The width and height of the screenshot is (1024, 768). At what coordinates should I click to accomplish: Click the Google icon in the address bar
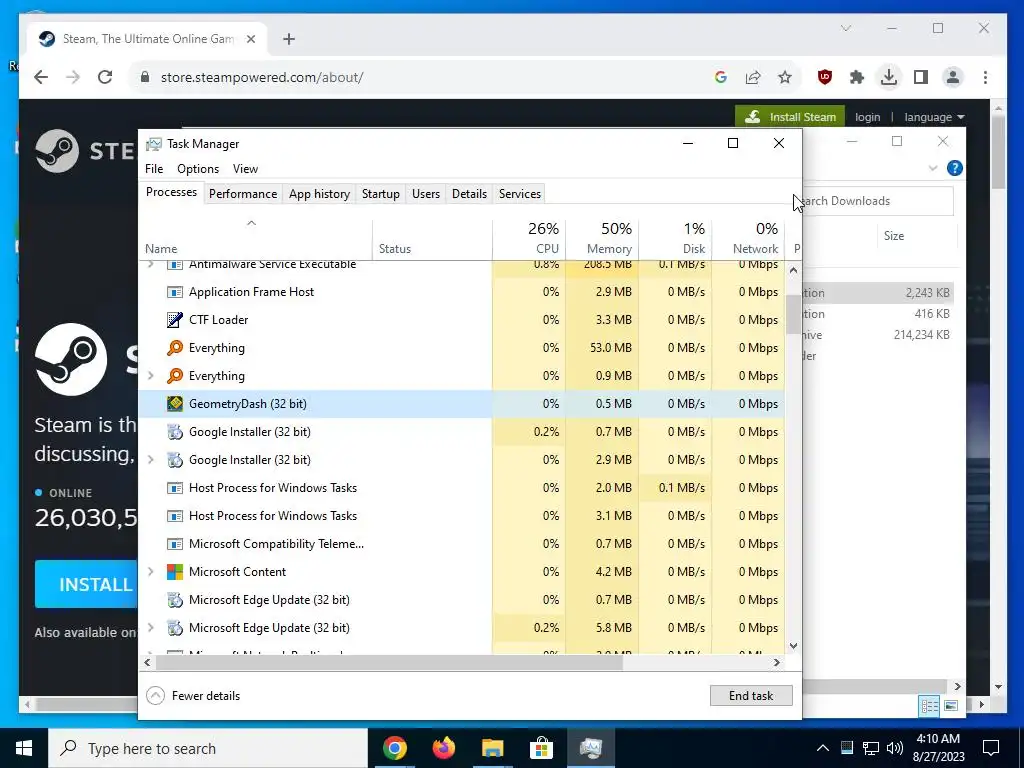[x=721, y=77]
